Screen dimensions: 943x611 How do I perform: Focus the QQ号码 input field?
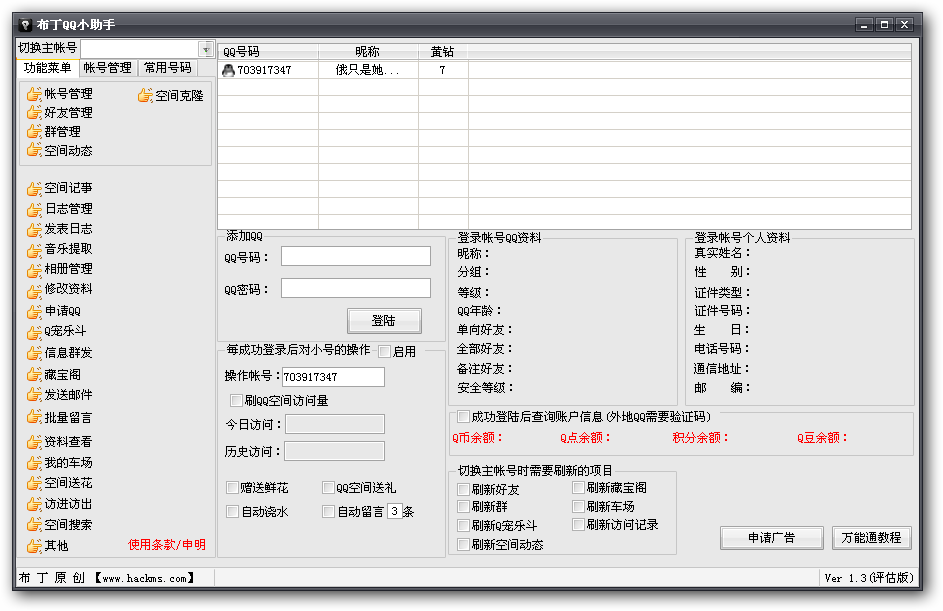pos(356,256)
